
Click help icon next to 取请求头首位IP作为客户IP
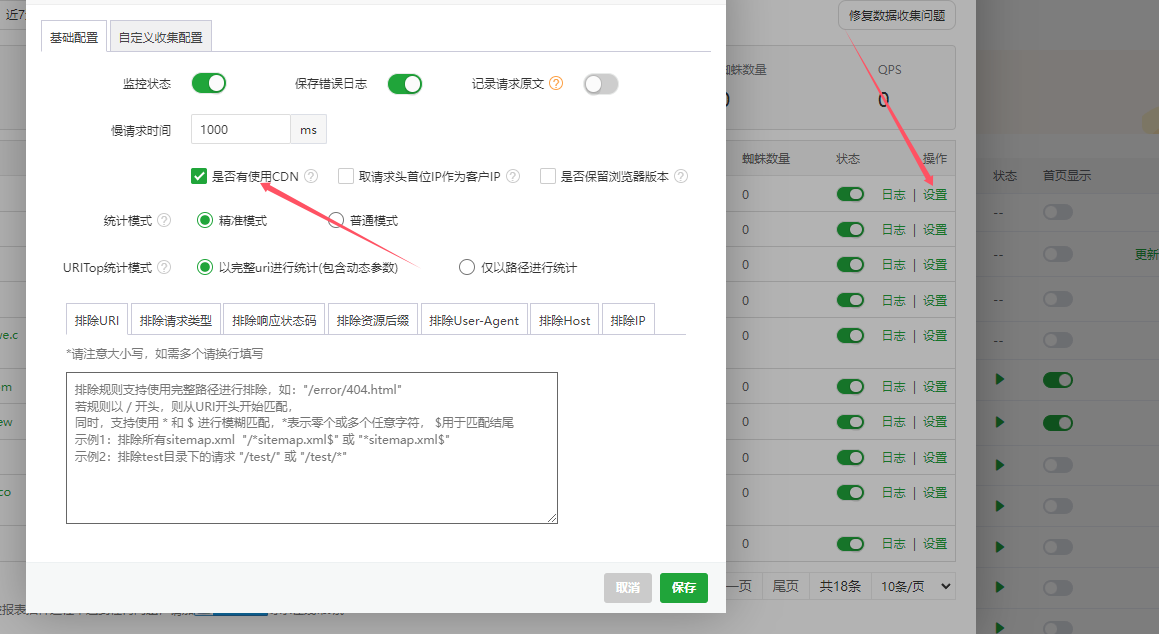coord(513,177)
